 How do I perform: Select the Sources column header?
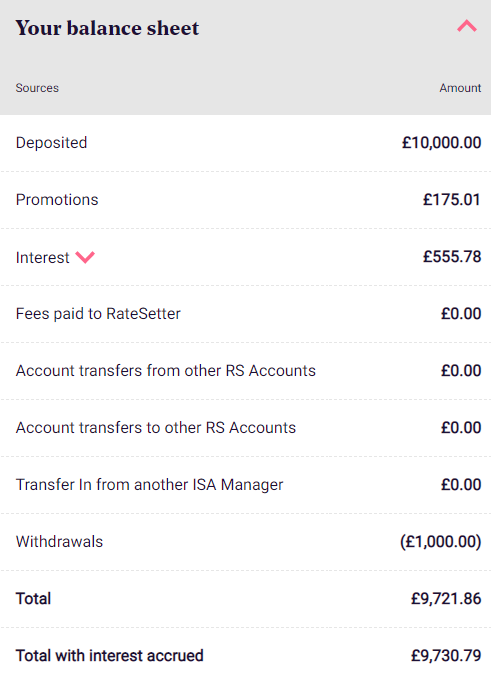(37, 88)
